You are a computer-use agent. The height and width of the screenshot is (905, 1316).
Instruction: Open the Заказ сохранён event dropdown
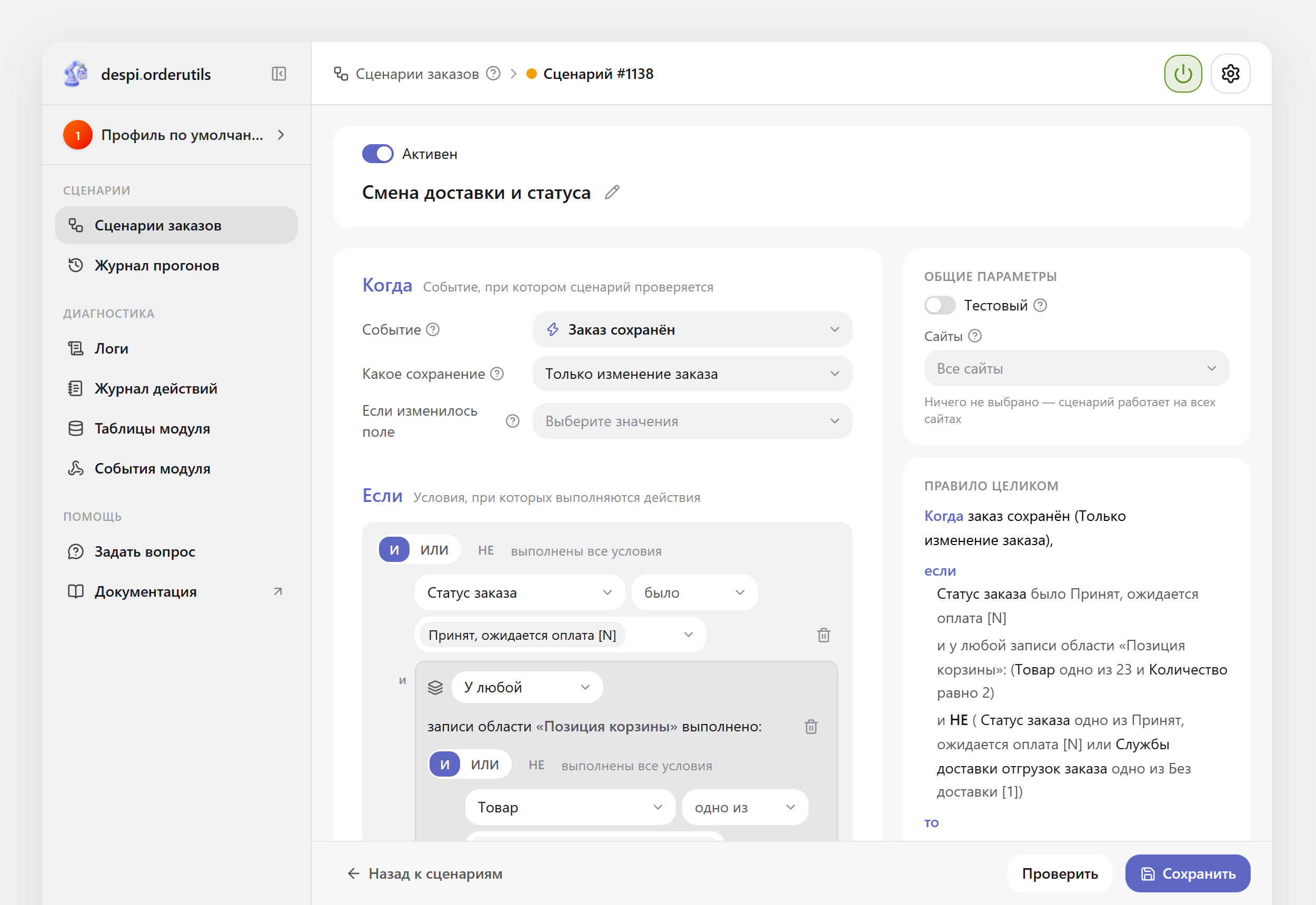coord(692,329)
